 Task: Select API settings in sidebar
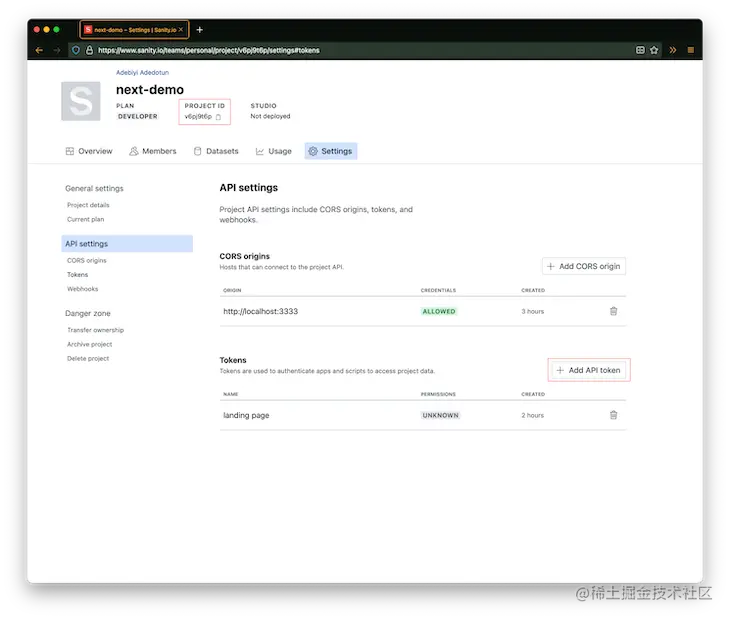coord(127,244)
